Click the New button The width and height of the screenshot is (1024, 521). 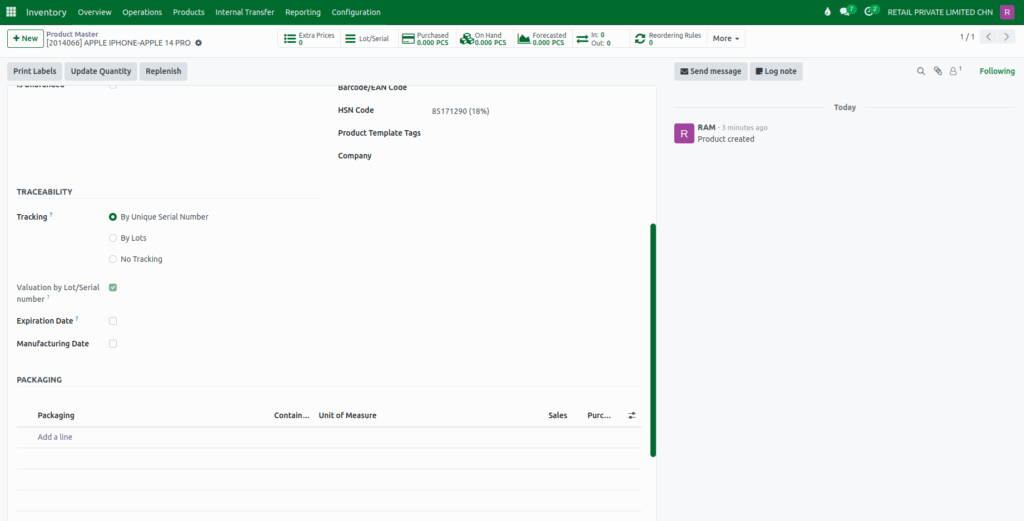(25, 39)
